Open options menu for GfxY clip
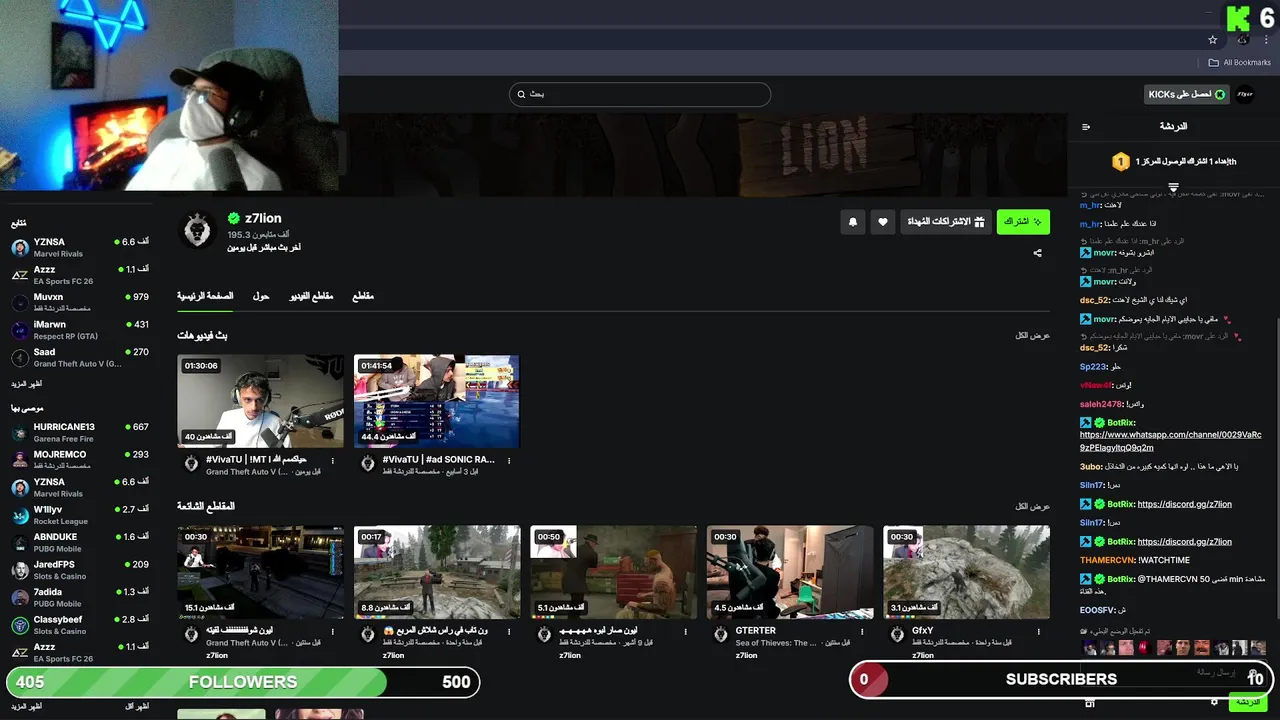Image resolution: width=1280 pixels, height=720 pixels. pyautogui.click(x=1038, y=632)
